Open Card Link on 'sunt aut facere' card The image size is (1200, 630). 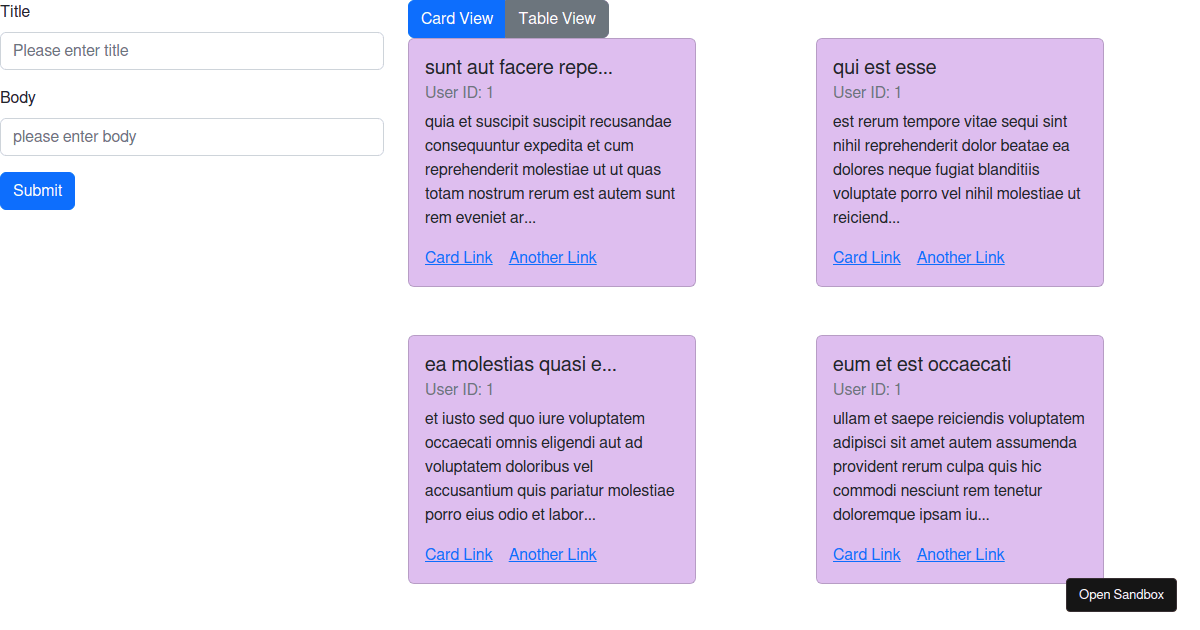point(458,257)
